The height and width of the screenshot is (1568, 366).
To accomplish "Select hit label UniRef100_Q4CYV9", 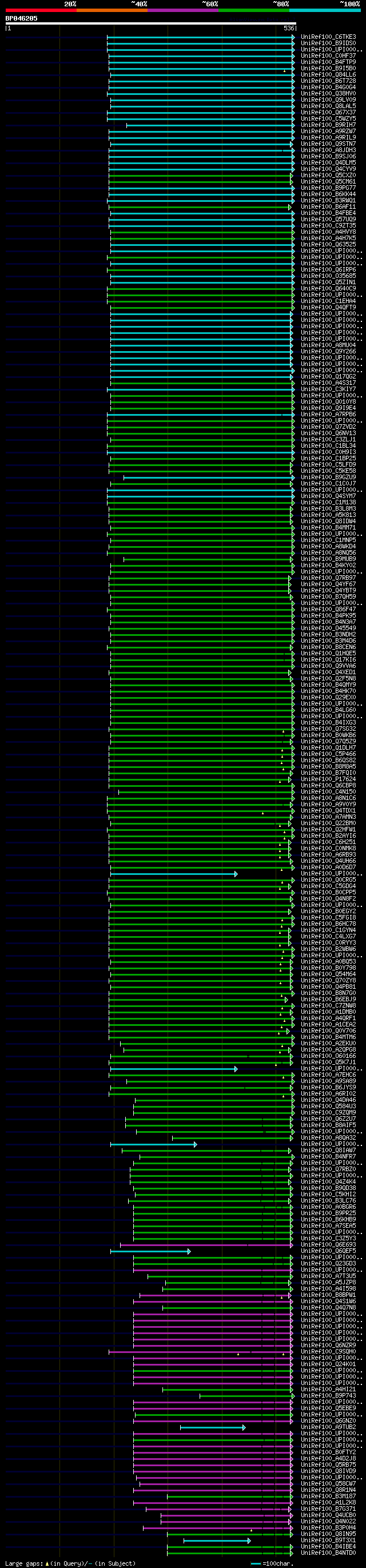I will (x=328, y=169).
